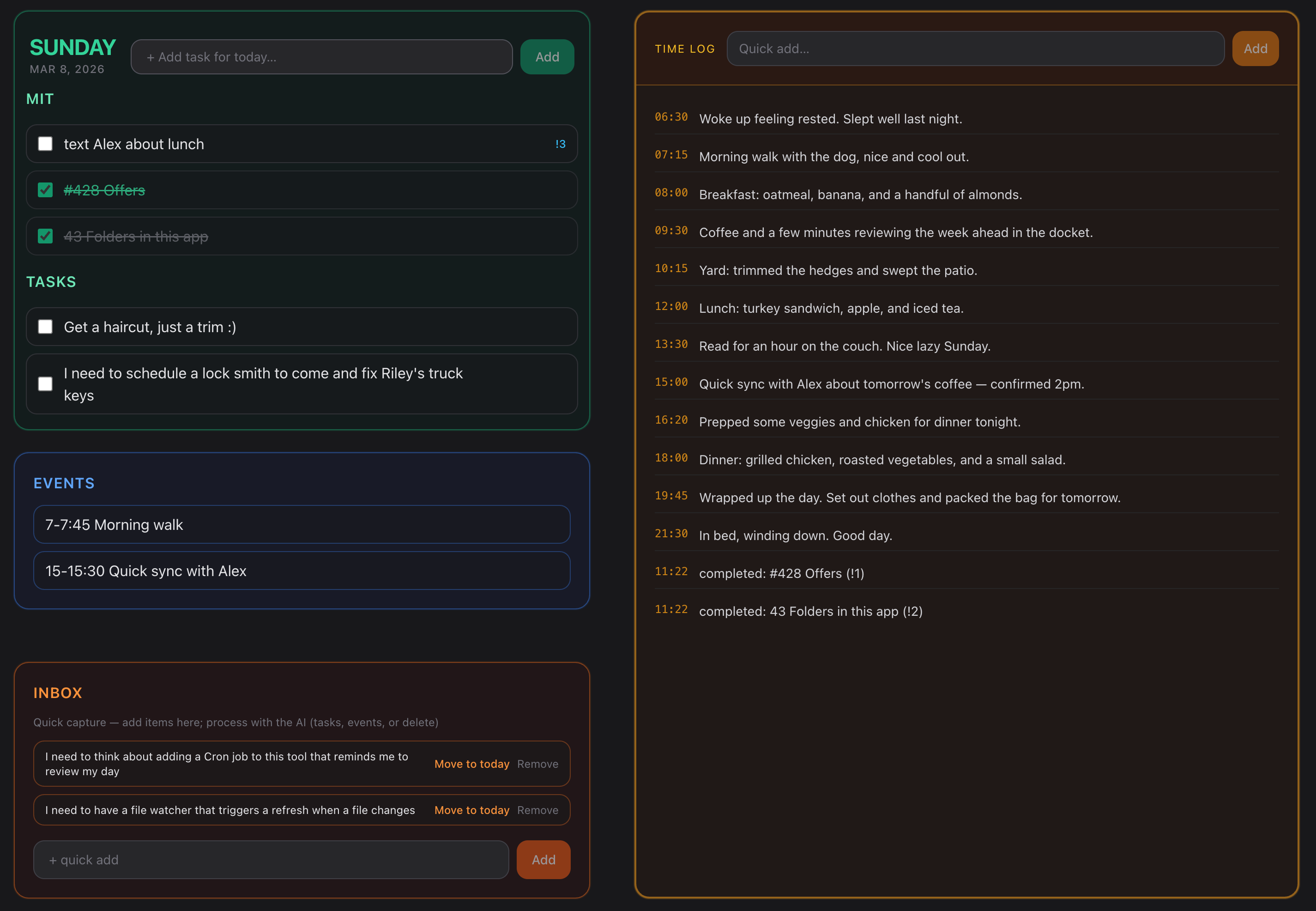Check off the locksmith task for Riley's truck keys
The width and height of the screenshot is (1316, 911).
pos(45,383)
